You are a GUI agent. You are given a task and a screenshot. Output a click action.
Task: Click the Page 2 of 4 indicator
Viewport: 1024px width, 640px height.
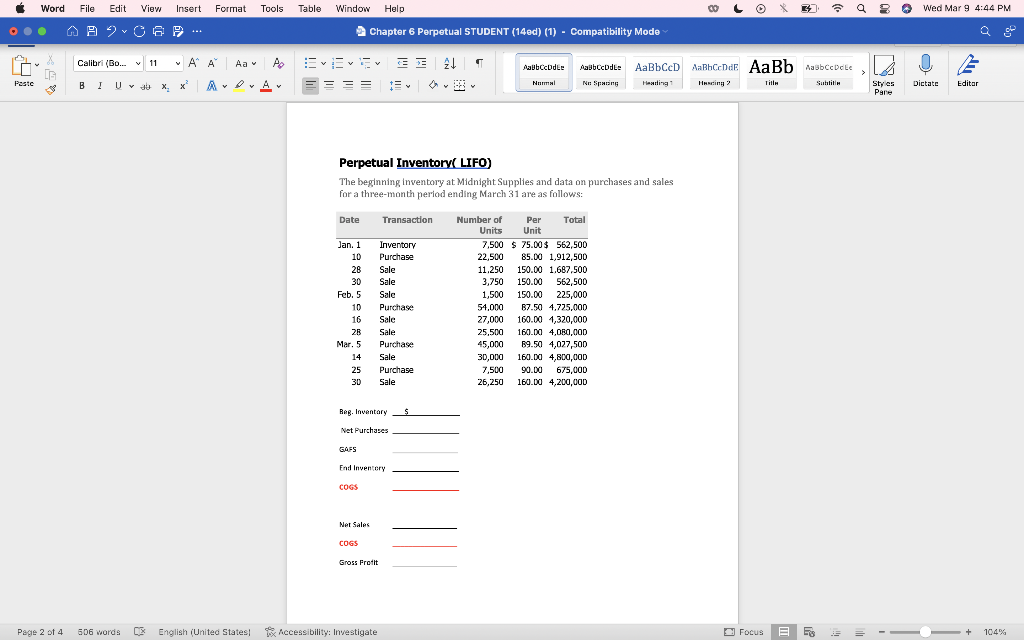tap(40, 632)
